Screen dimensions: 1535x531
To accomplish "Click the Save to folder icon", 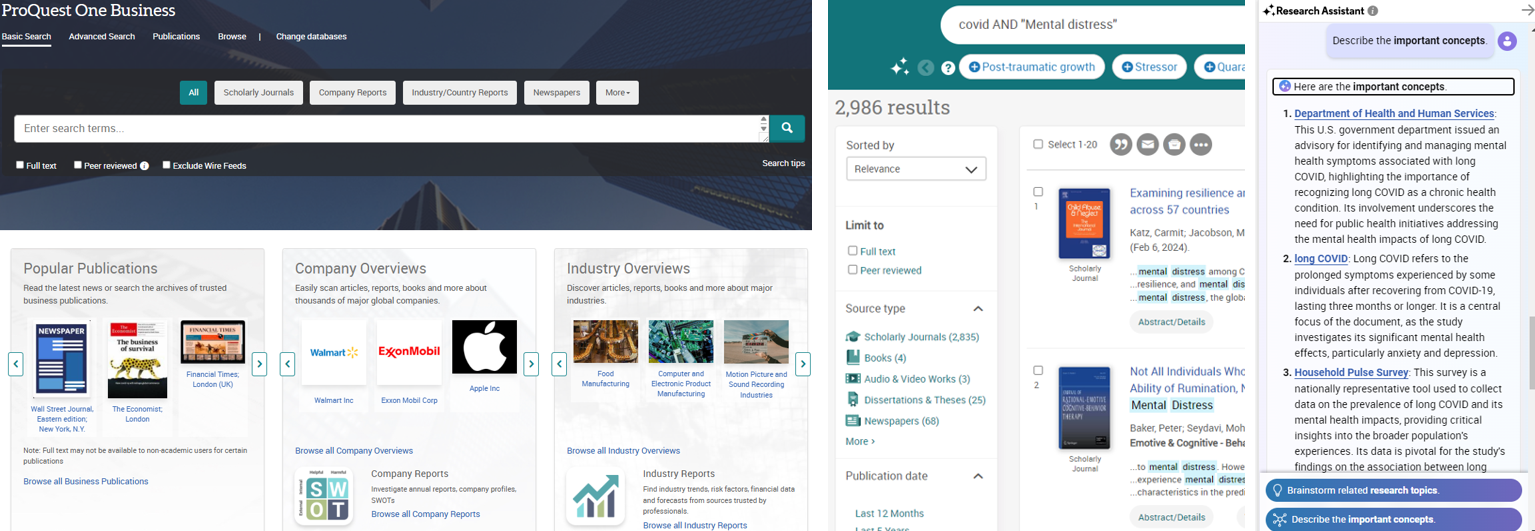I will click(x=1174, y=145).
